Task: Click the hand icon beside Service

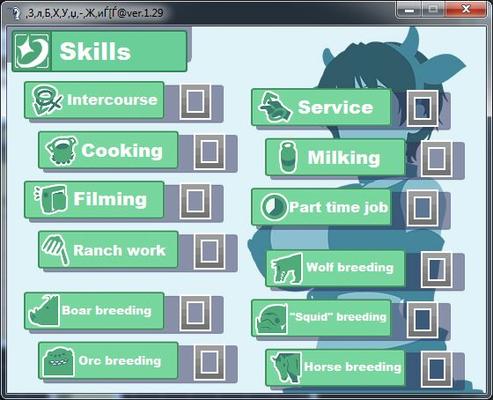Action: coord(275,107)
